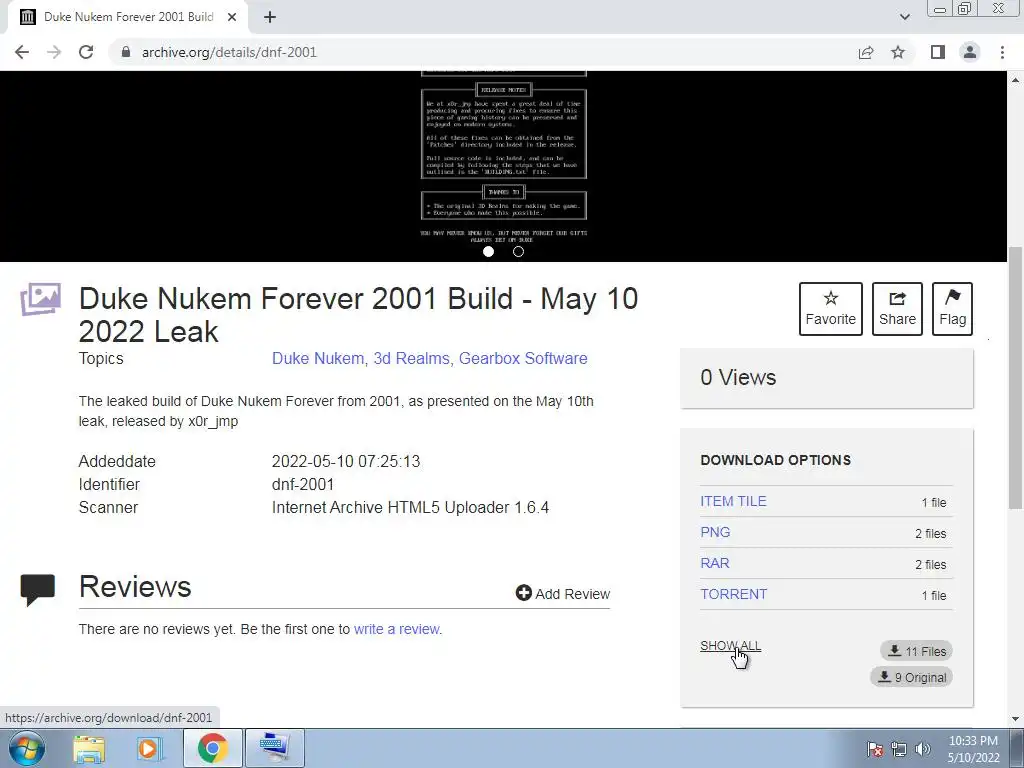Click the Share button

tap(897, 309)
